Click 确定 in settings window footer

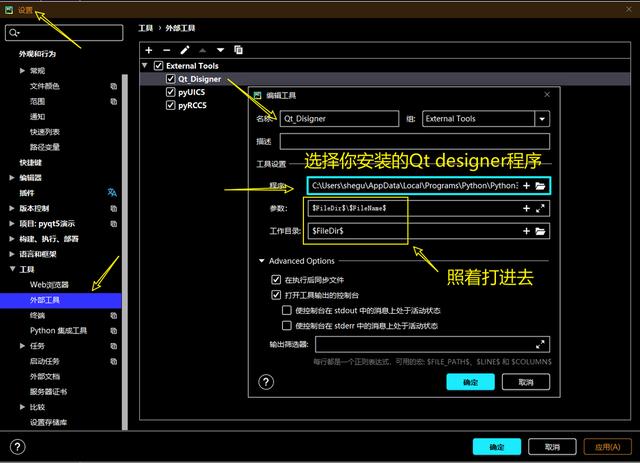pyautogui.click(x=497, y=447)
